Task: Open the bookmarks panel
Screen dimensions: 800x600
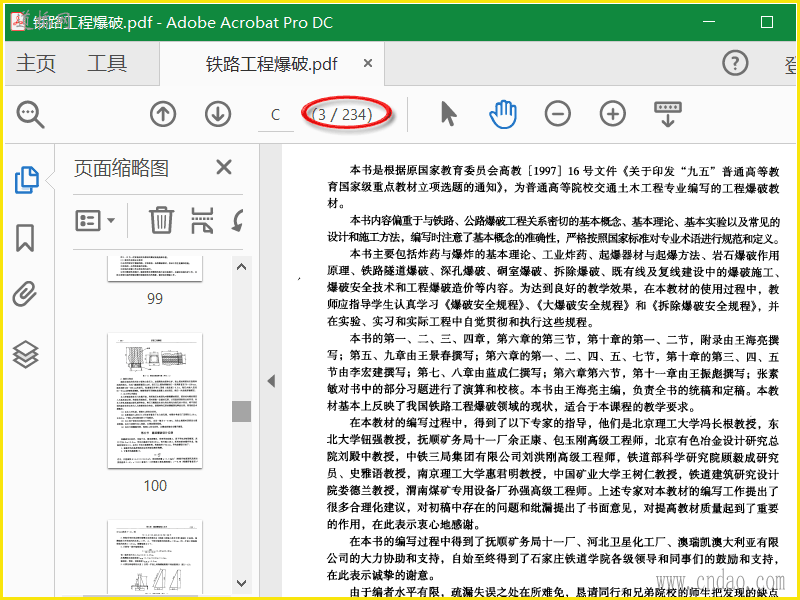Action: click(x=25, y=238)
